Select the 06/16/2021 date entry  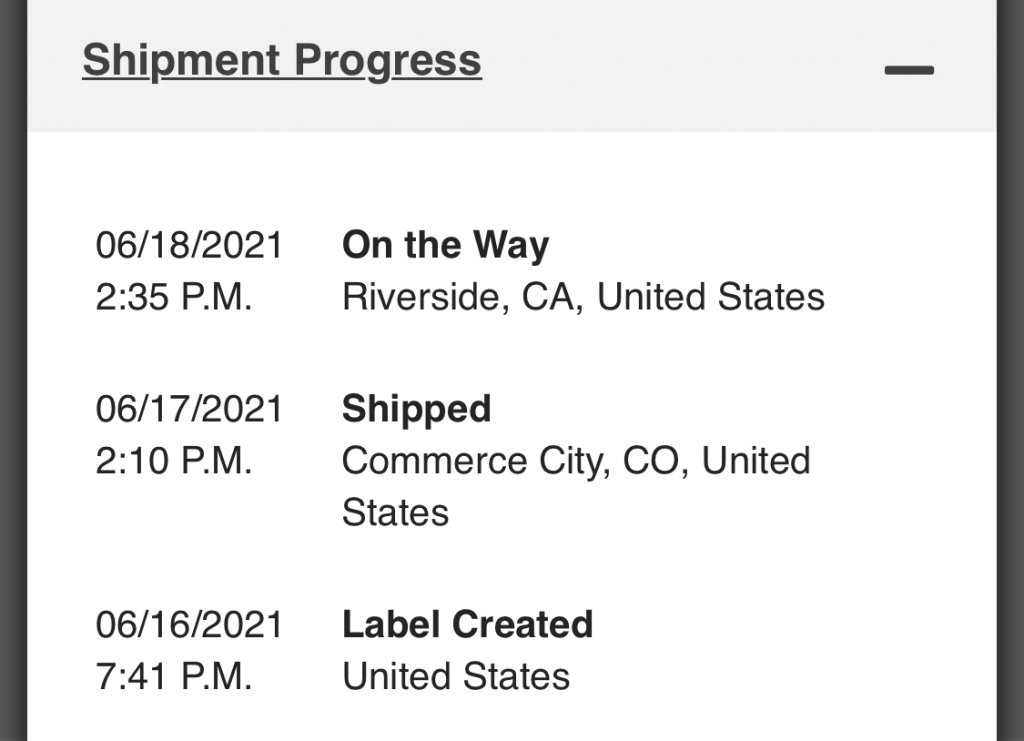click(x=189, y=625)
